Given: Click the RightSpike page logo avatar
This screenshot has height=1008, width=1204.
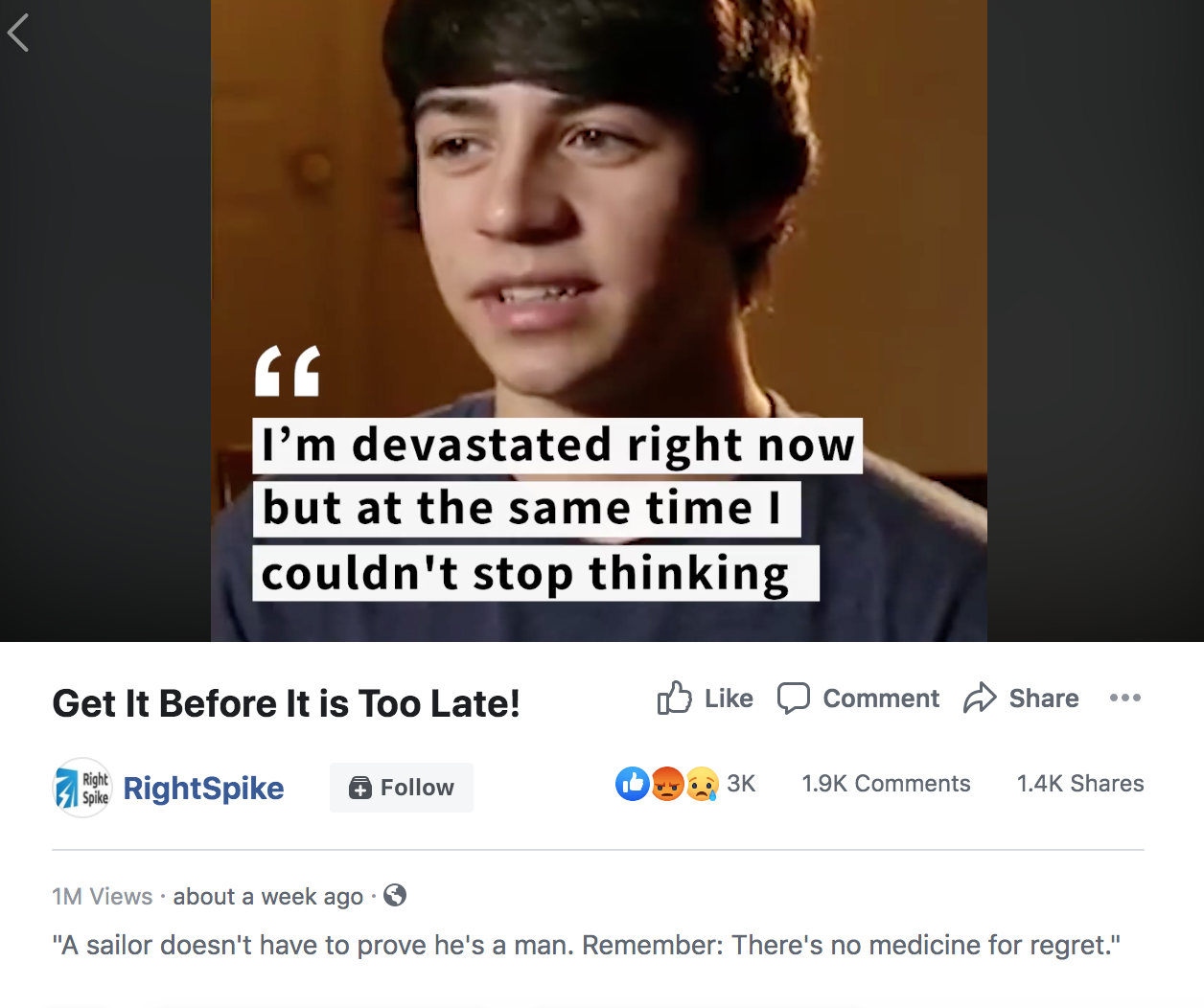Looking at the screenshot, I should [81, 788].
